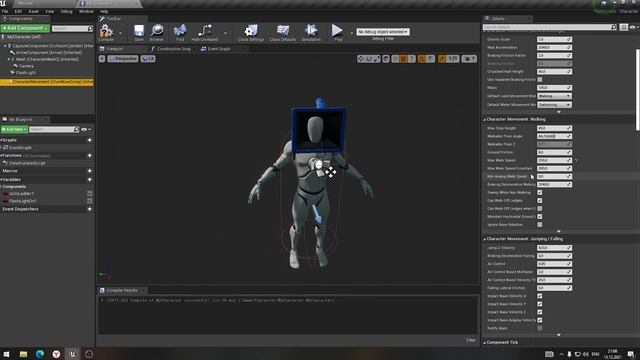This screenshot has width=640, height=360.
Task: Toggle Sweep While Nav Walking checkbox
Action: coord(540,192)
